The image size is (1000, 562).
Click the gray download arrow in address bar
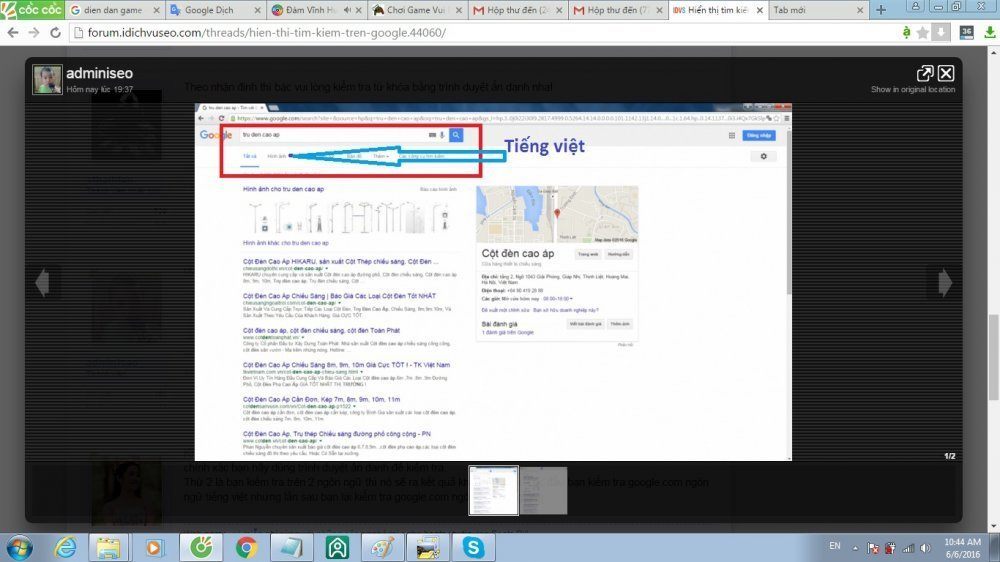click(x=941, y=33)
